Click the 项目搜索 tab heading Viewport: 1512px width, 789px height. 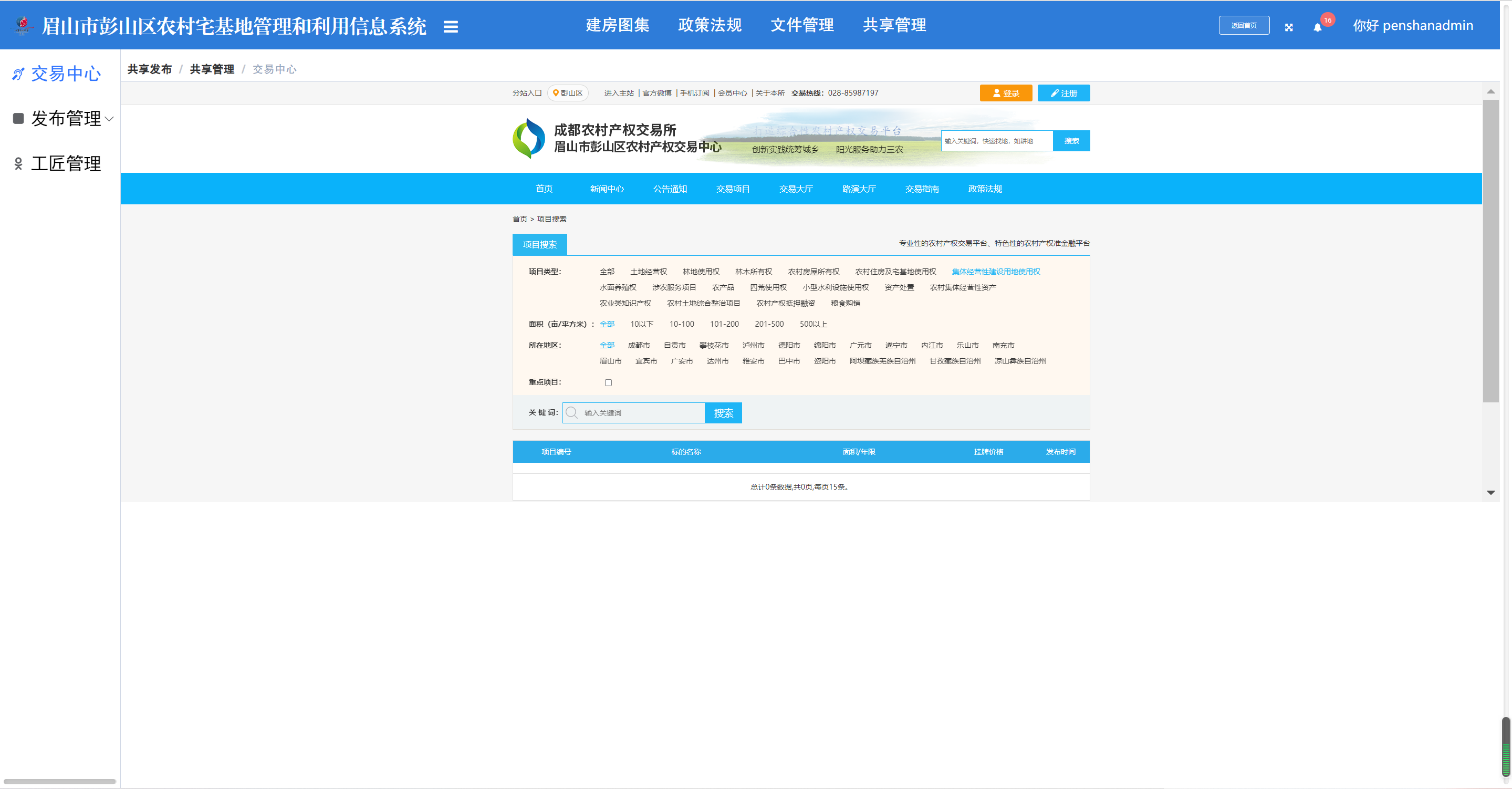539,245
